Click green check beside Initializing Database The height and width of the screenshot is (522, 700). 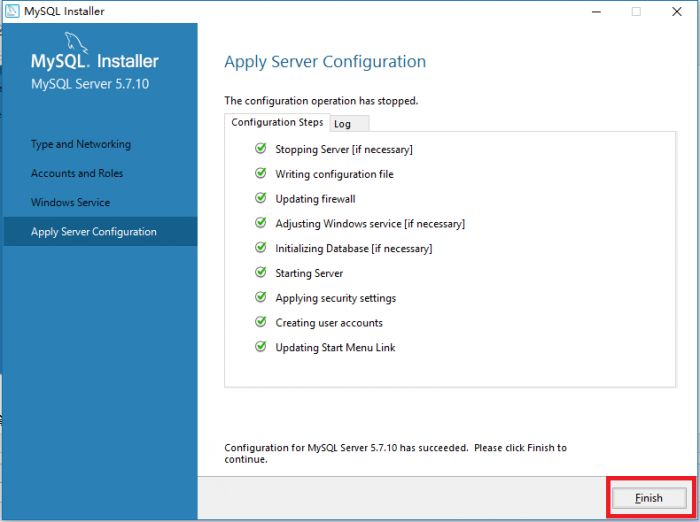261,248
